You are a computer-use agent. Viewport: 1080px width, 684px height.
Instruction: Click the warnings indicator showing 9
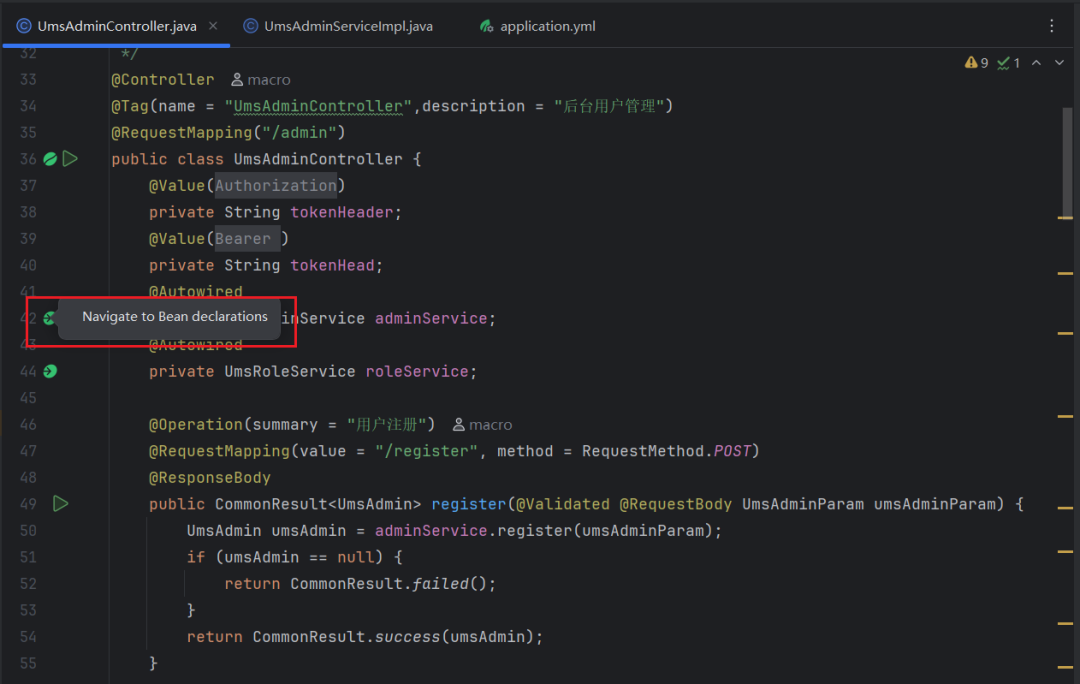[x=976, y=63]
